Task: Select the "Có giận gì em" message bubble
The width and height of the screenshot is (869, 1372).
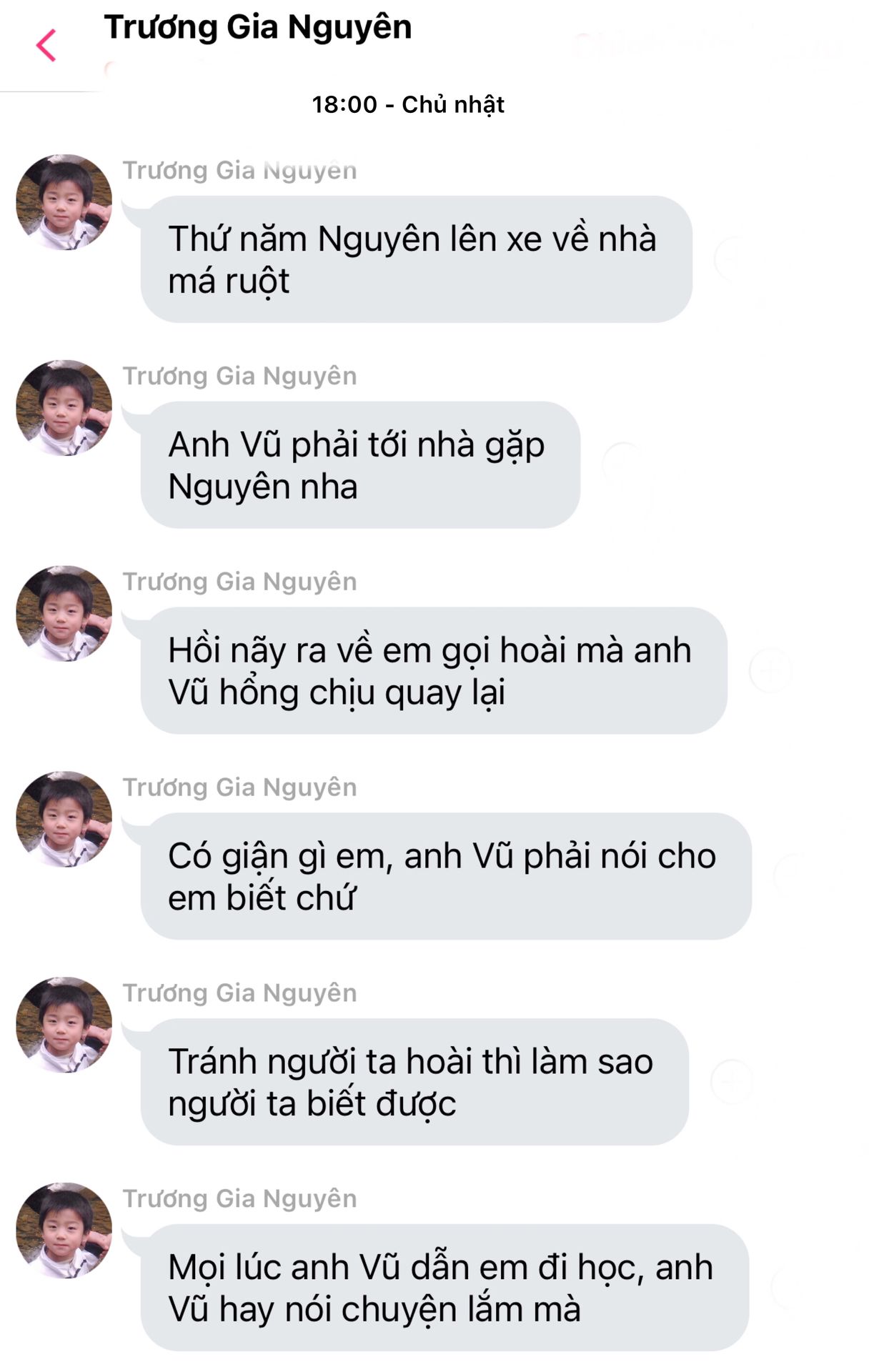Action: pos(445,877)
